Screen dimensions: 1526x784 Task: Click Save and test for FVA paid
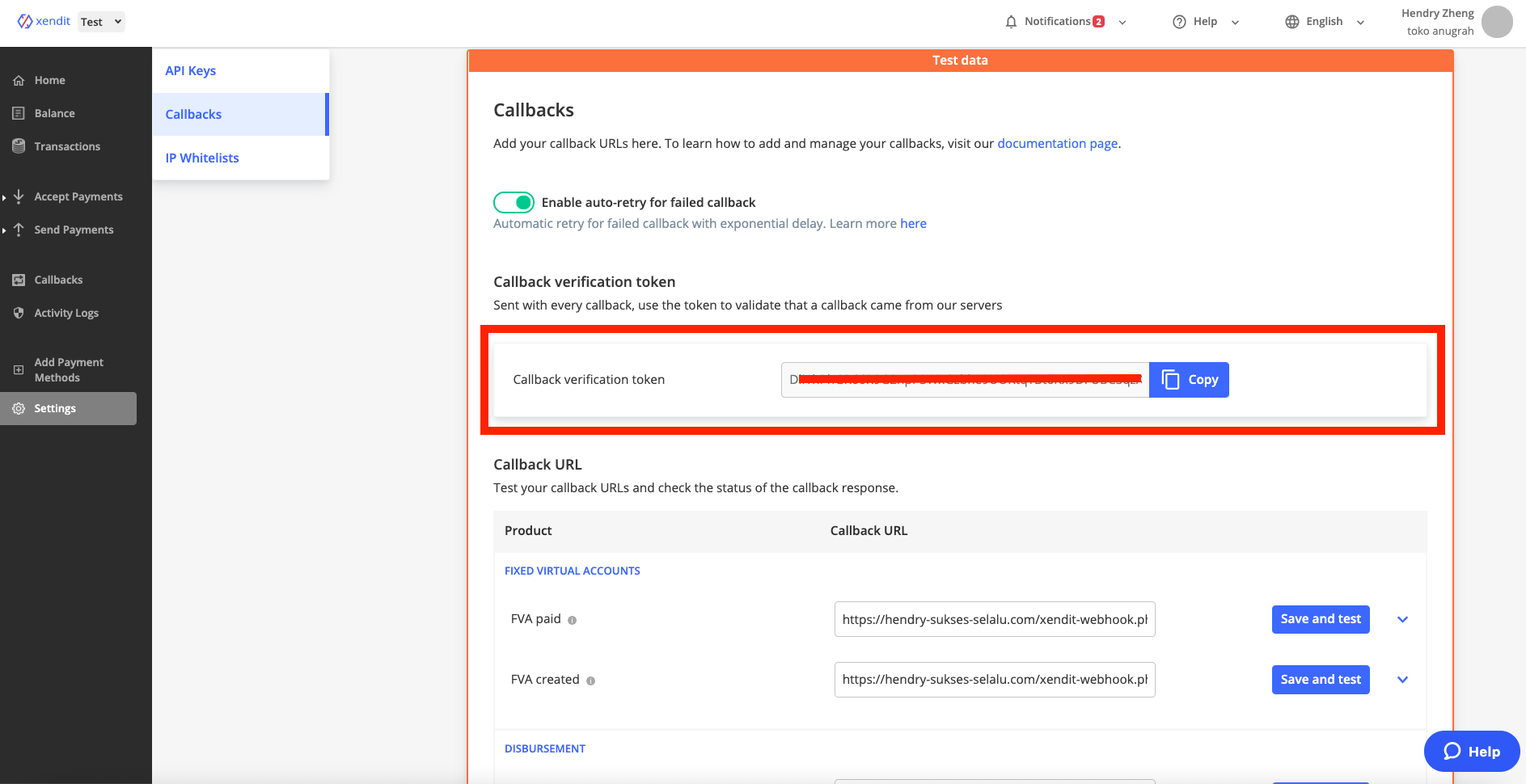1320,619
